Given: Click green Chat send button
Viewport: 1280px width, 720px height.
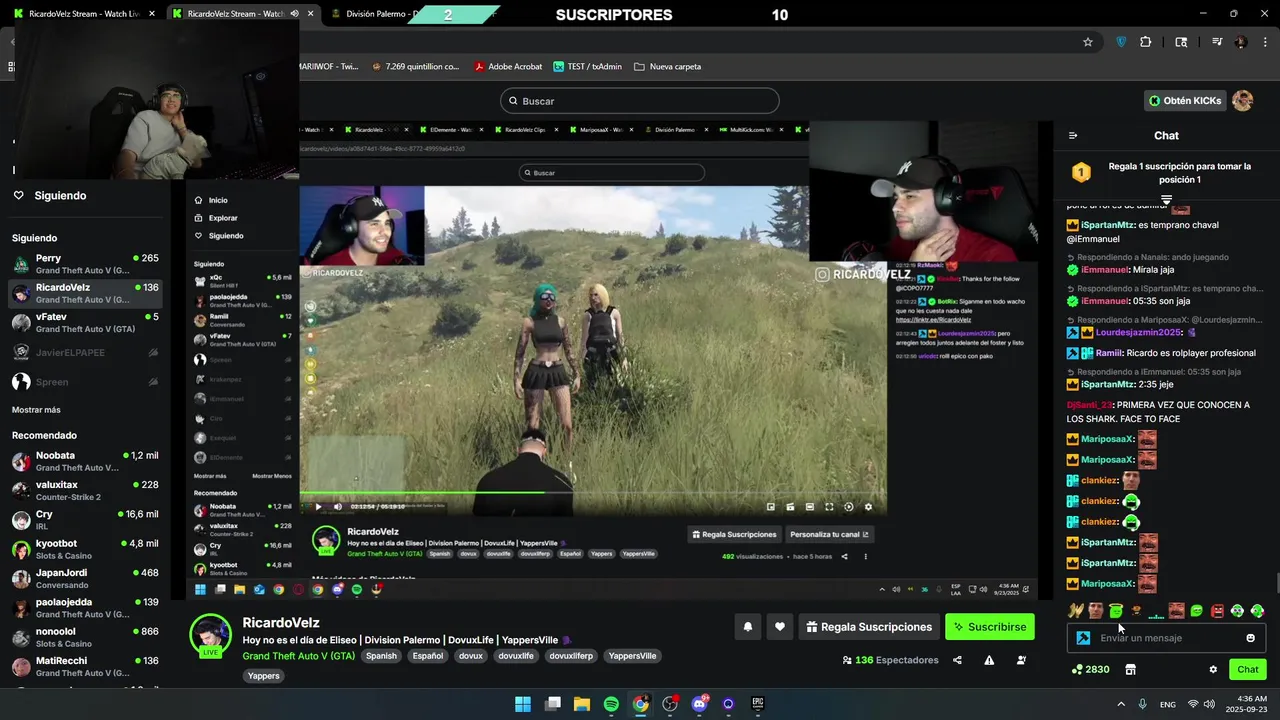Looking at the screenshot, I should (1248, 670).
